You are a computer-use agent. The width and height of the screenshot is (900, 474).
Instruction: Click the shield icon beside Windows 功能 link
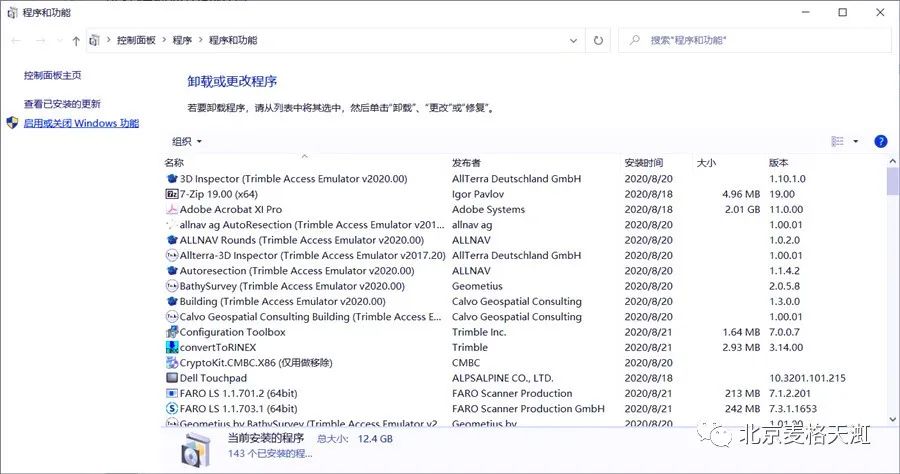point(13,123)
